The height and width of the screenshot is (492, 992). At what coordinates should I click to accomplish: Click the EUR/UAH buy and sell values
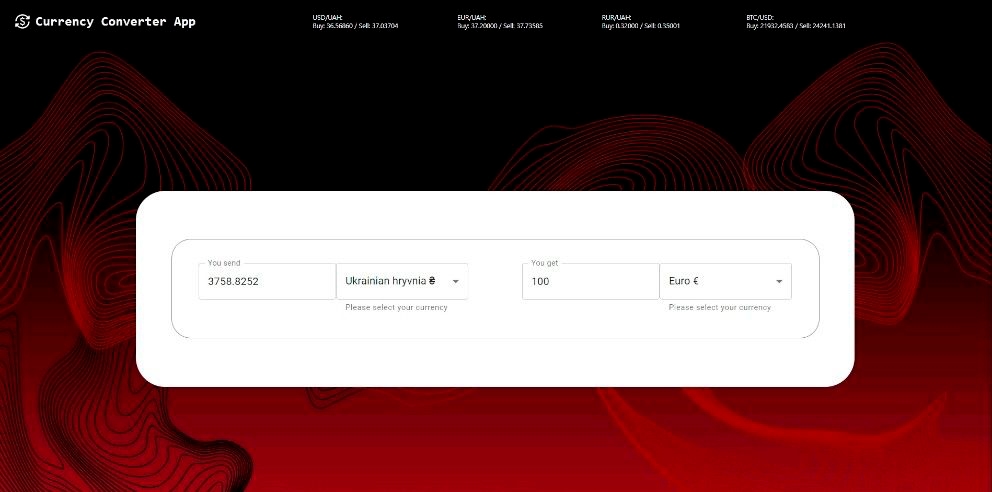point(500,26)
